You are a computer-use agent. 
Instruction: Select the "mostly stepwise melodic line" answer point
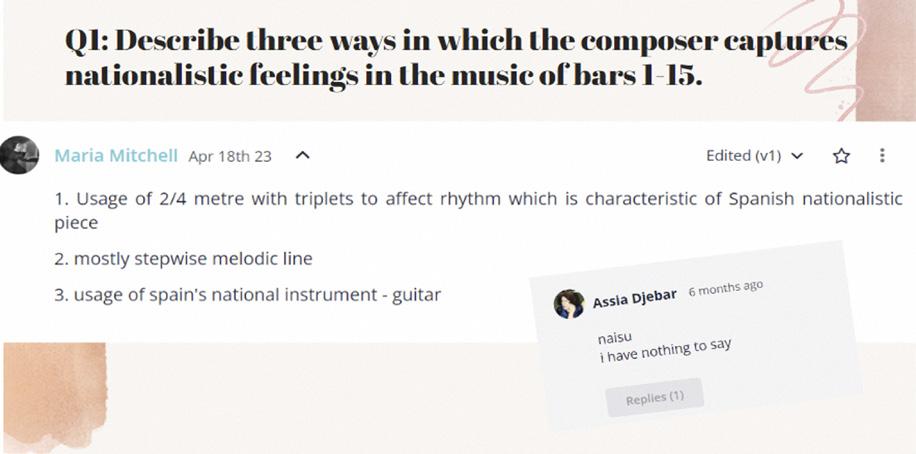click(x=183, y=258)
